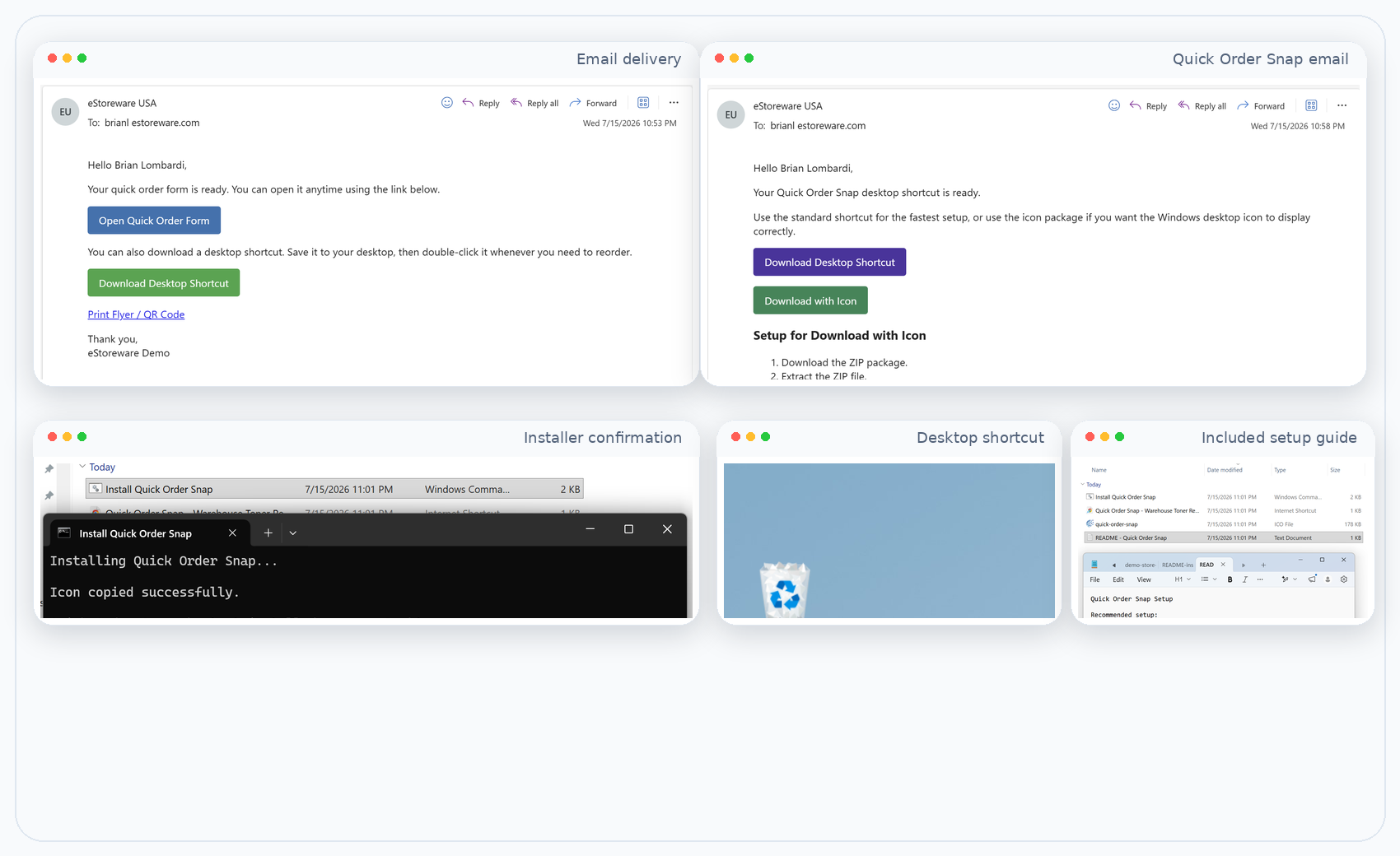Select the README - Quick Order Snap file
This screenshot has width=1400, height=856.
tap(1224, 537)
